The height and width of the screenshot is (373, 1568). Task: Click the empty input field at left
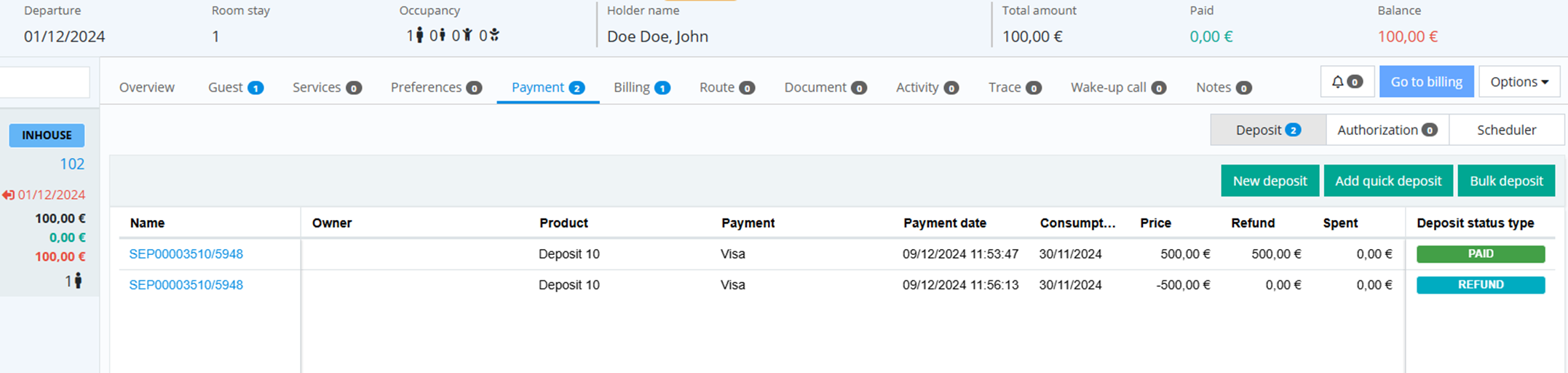[x=44, y=83]
